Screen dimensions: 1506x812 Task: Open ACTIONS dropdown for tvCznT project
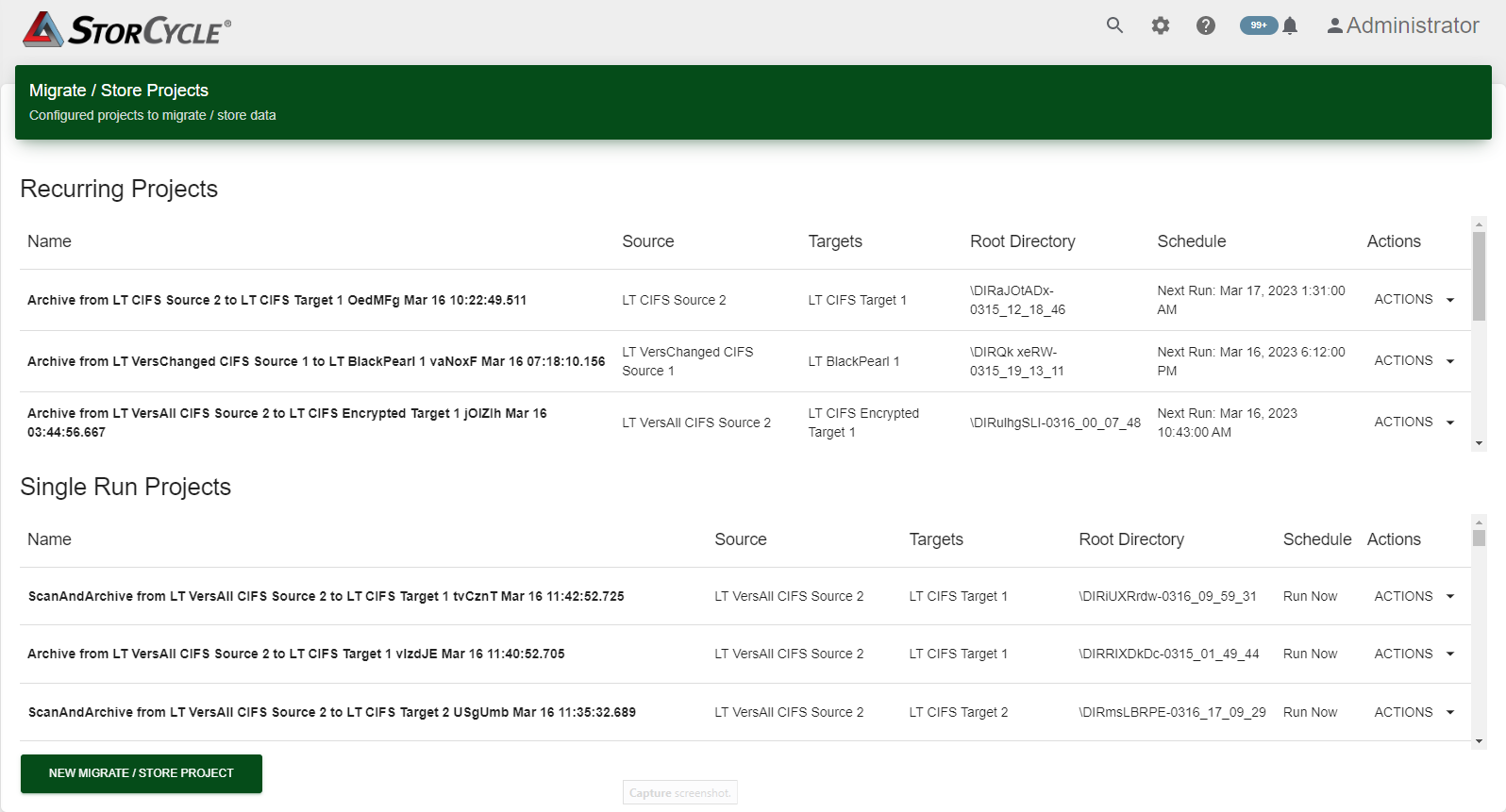(x=1414, y=596)
